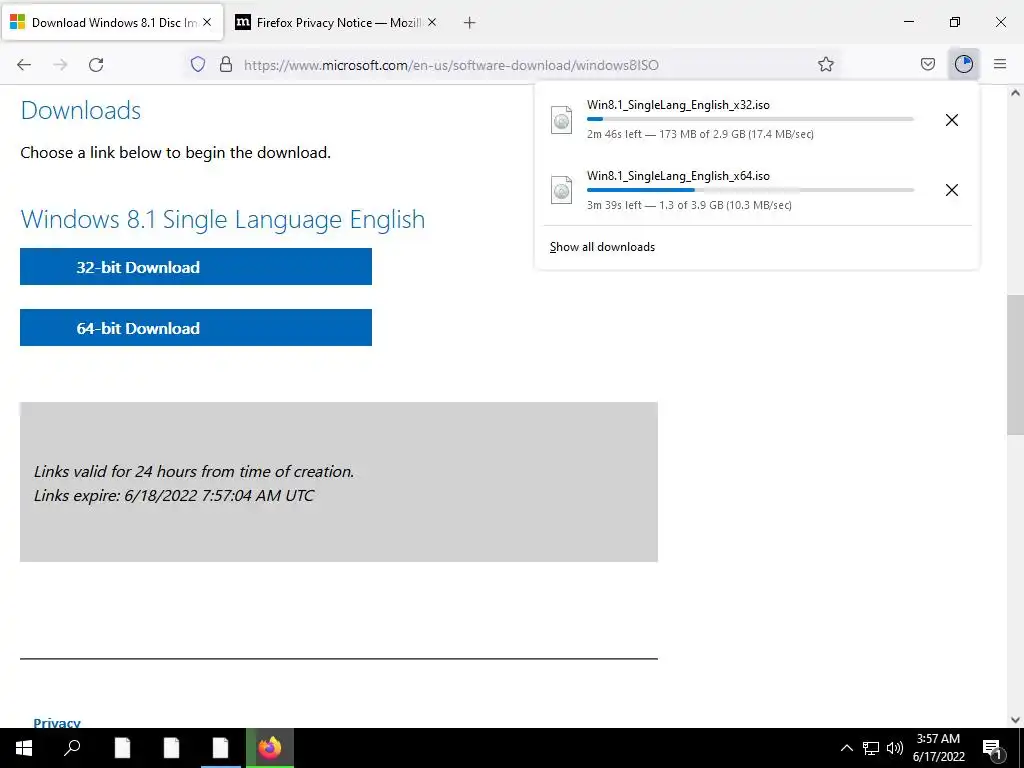Click the Win8.1_SingleLang_English_x32.iso file name
Screen dimensions: 1024x768
(x=678, y=104)
